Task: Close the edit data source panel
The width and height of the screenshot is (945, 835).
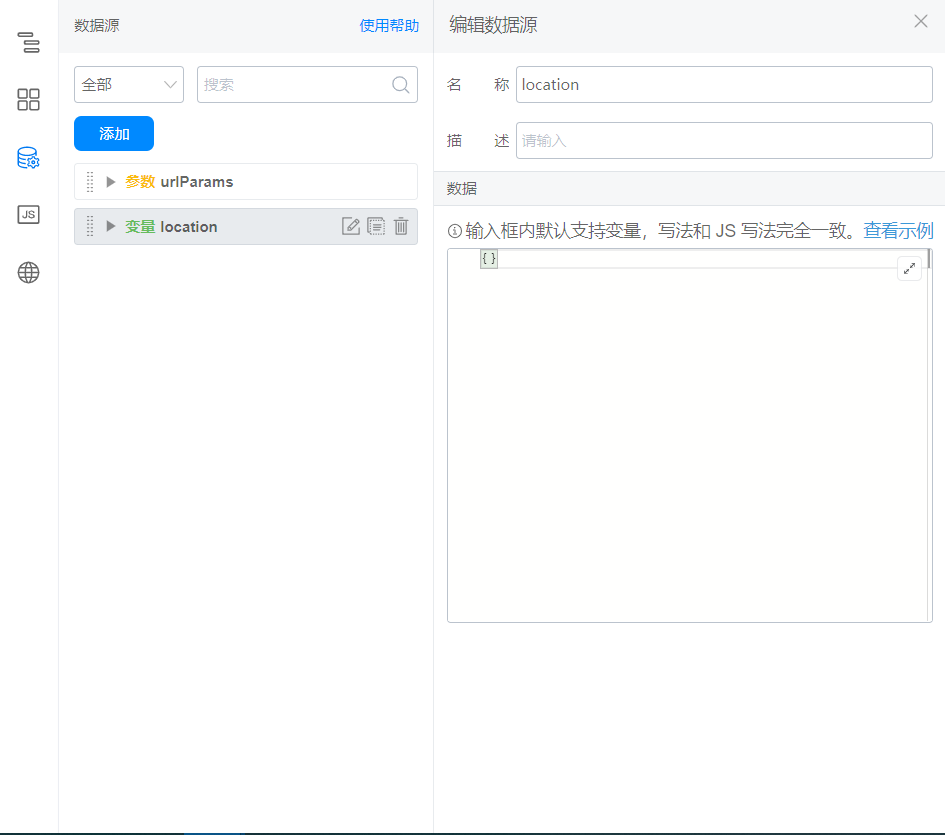Action: (x=920, y=21)
